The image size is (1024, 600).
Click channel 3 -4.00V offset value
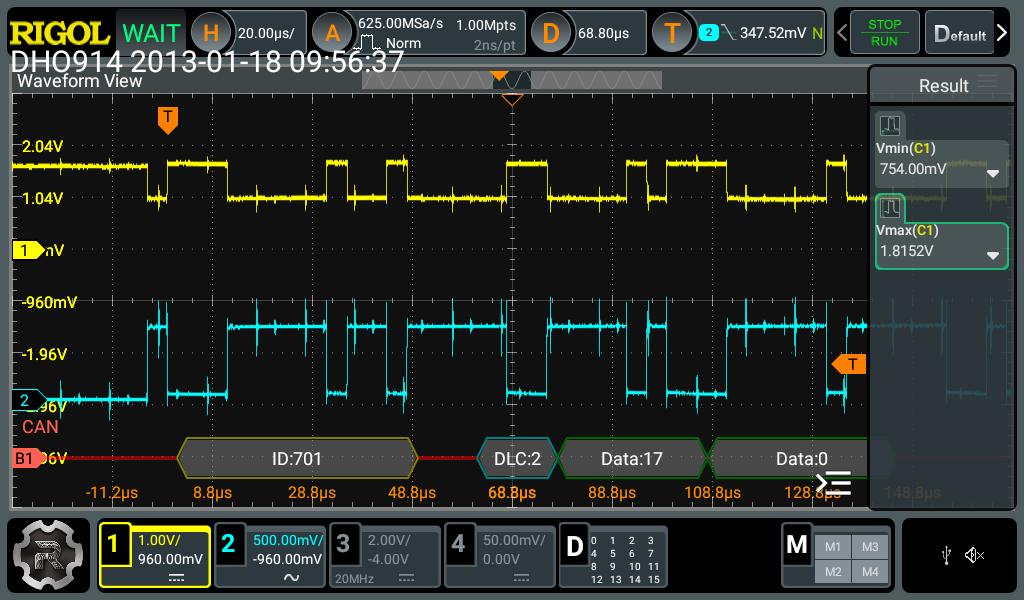click(x=388, y=560)
